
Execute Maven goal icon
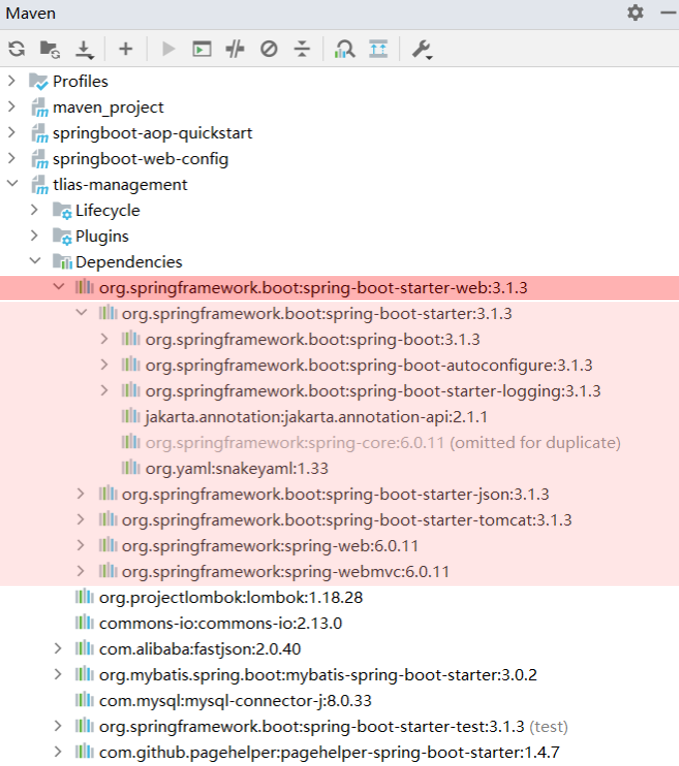pos(202,49)
